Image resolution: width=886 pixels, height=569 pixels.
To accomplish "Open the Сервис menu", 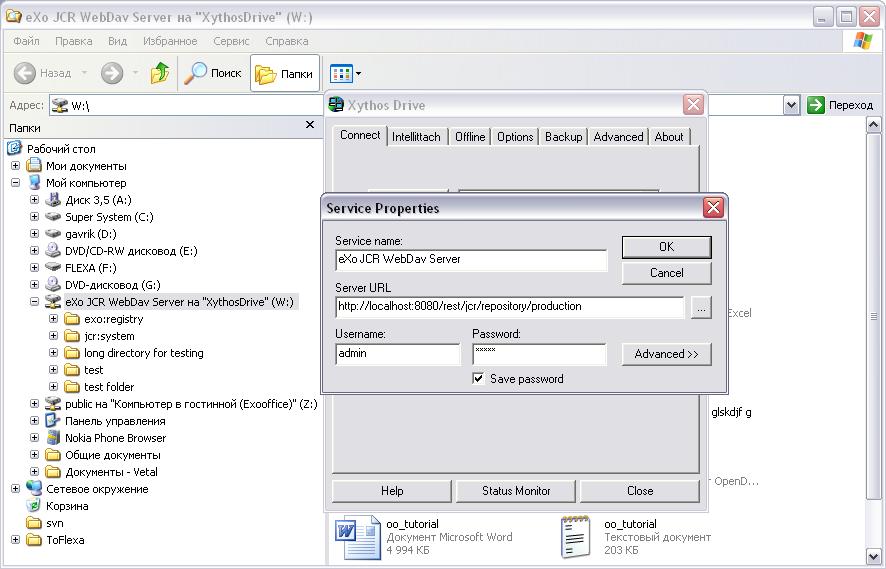I will coord(231,41).
